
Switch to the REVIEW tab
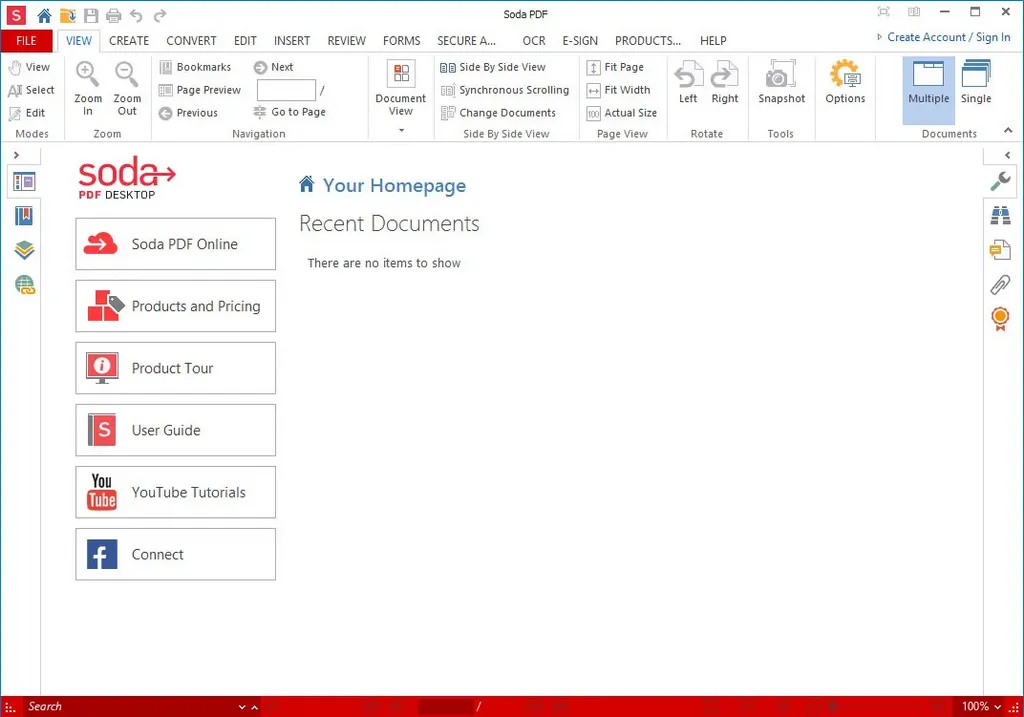pos(346,40)
